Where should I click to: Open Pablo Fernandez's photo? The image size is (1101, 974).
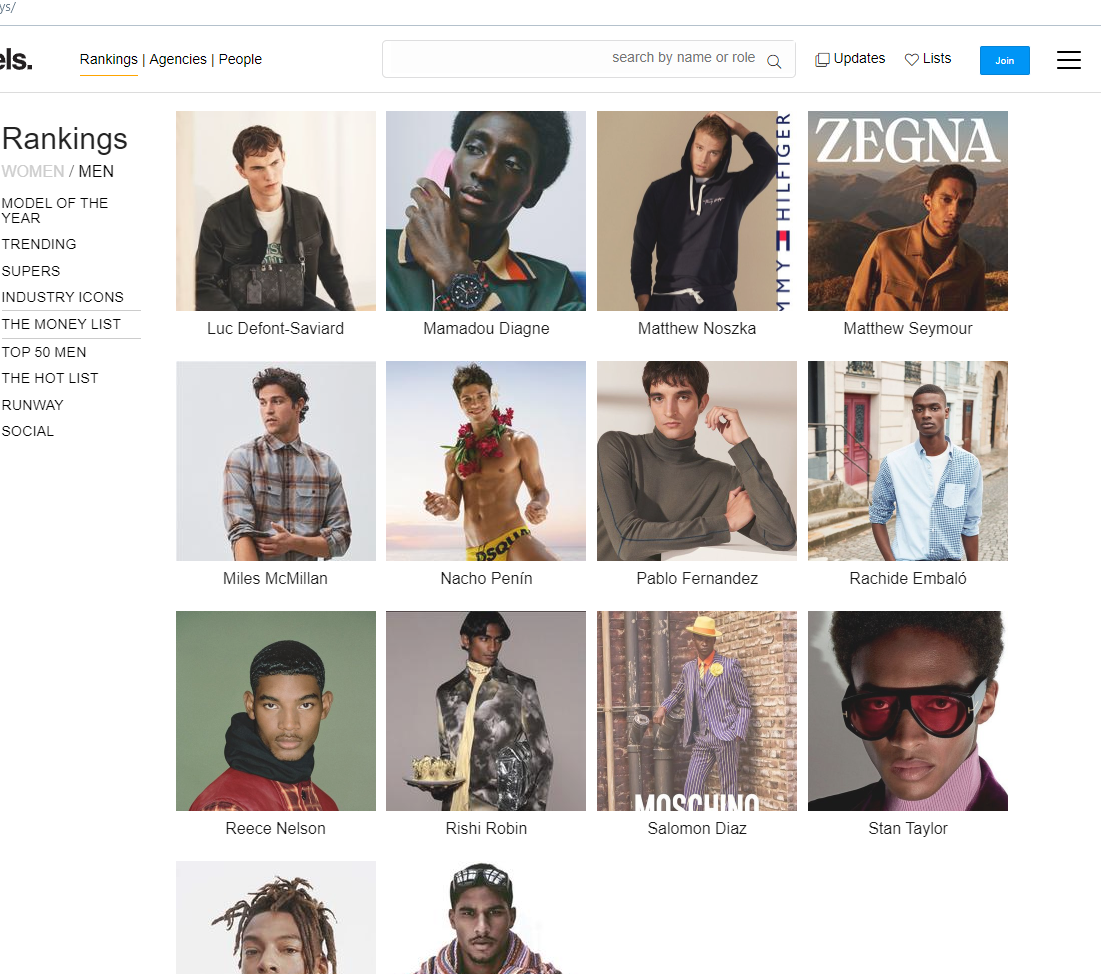[x=697, y=461]
